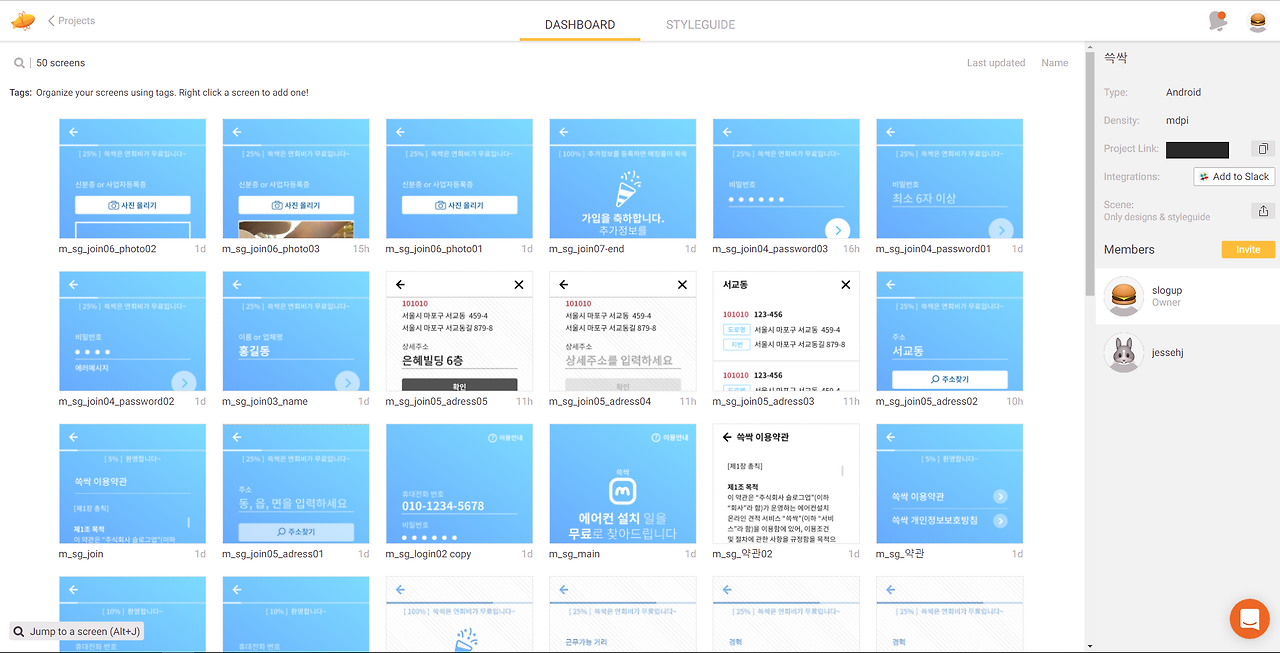Open screen m_sg_join03_name thumbnail
The image size is (1280, 653).
296,331
